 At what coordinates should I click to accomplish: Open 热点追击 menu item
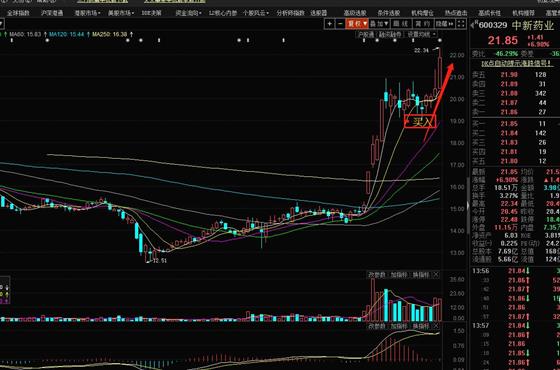point(456,13)
